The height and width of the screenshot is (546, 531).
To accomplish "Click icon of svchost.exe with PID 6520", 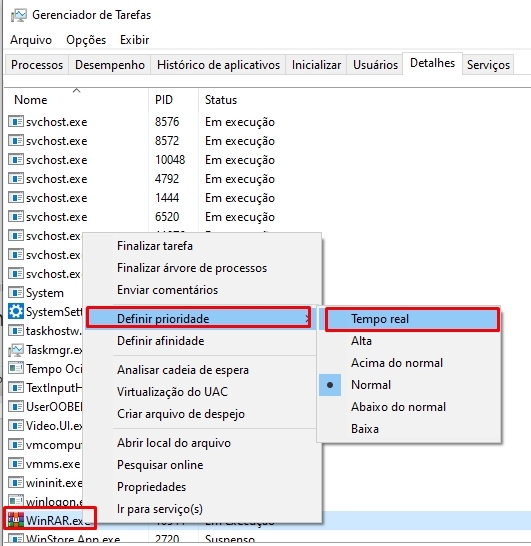I will pos(16,217).
